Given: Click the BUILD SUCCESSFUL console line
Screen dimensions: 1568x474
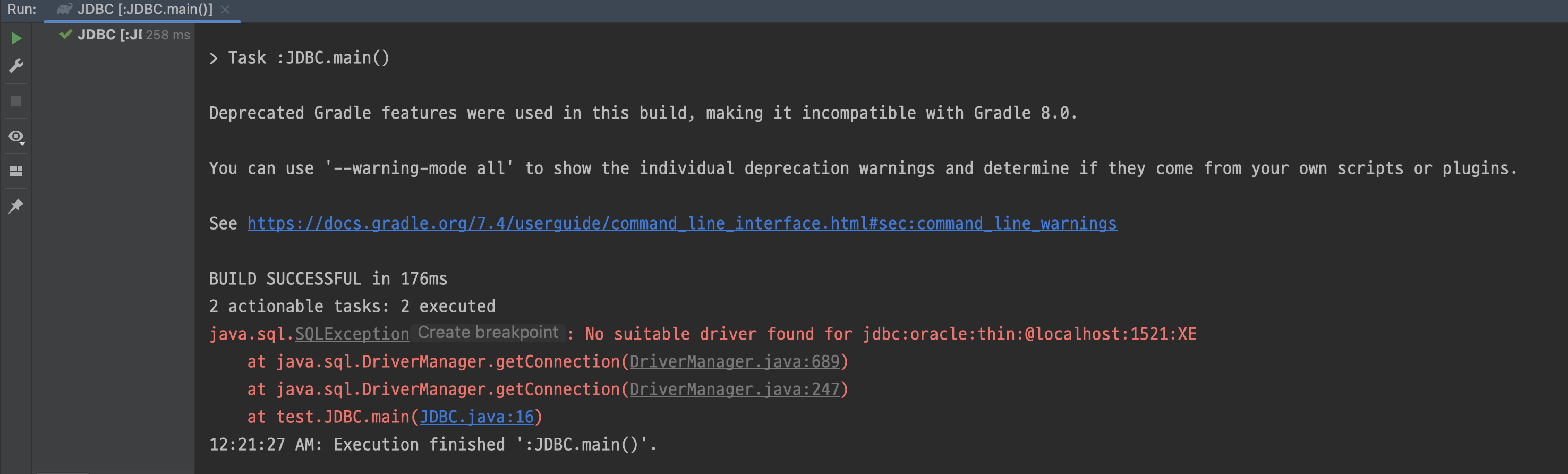Looking at the screenshot, I should coord(328,279).
